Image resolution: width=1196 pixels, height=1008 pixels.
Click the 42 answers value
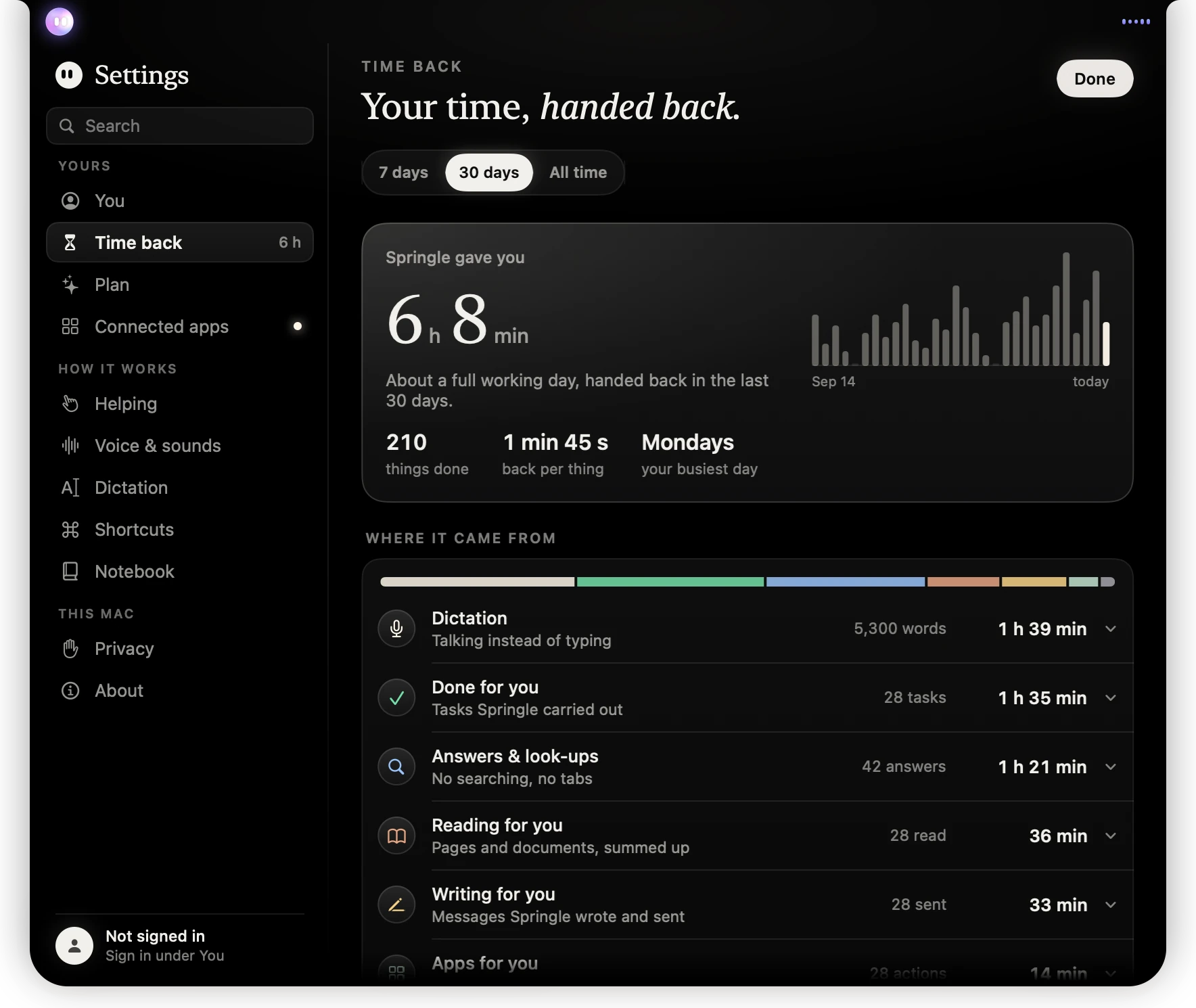(x=904, y=767)
